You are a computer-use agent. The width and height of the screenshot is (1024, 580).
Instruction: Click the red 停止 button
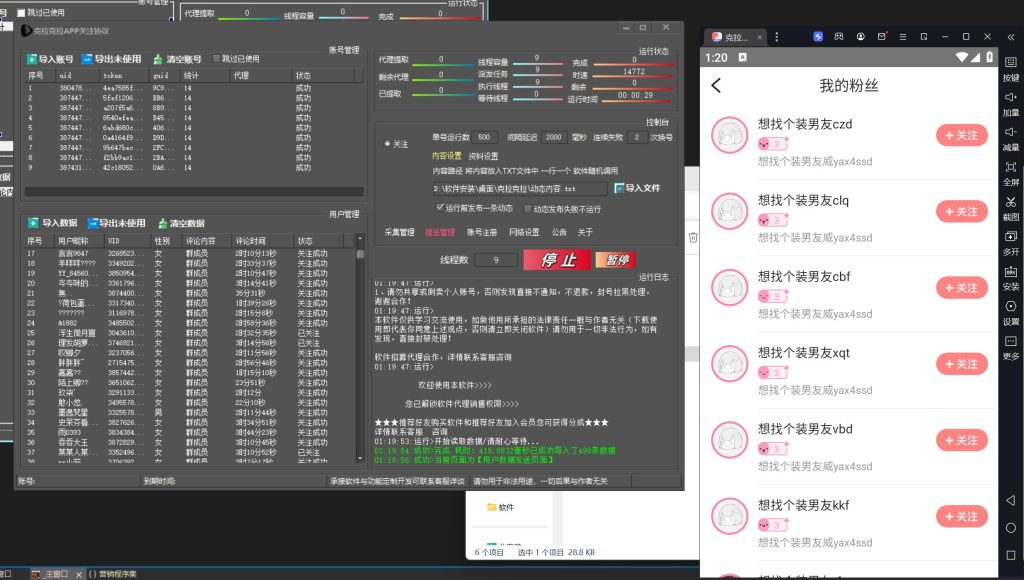tap(557, 260)
